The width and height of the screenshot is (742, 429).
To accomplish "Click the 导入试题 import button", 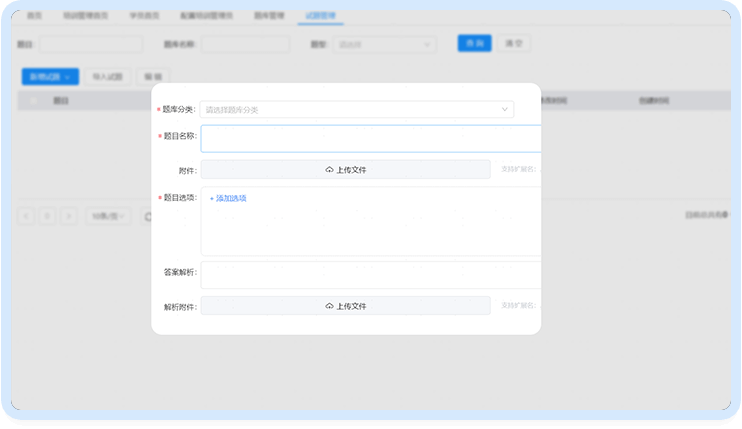I will pyautogui.click(x=107, y=76).
